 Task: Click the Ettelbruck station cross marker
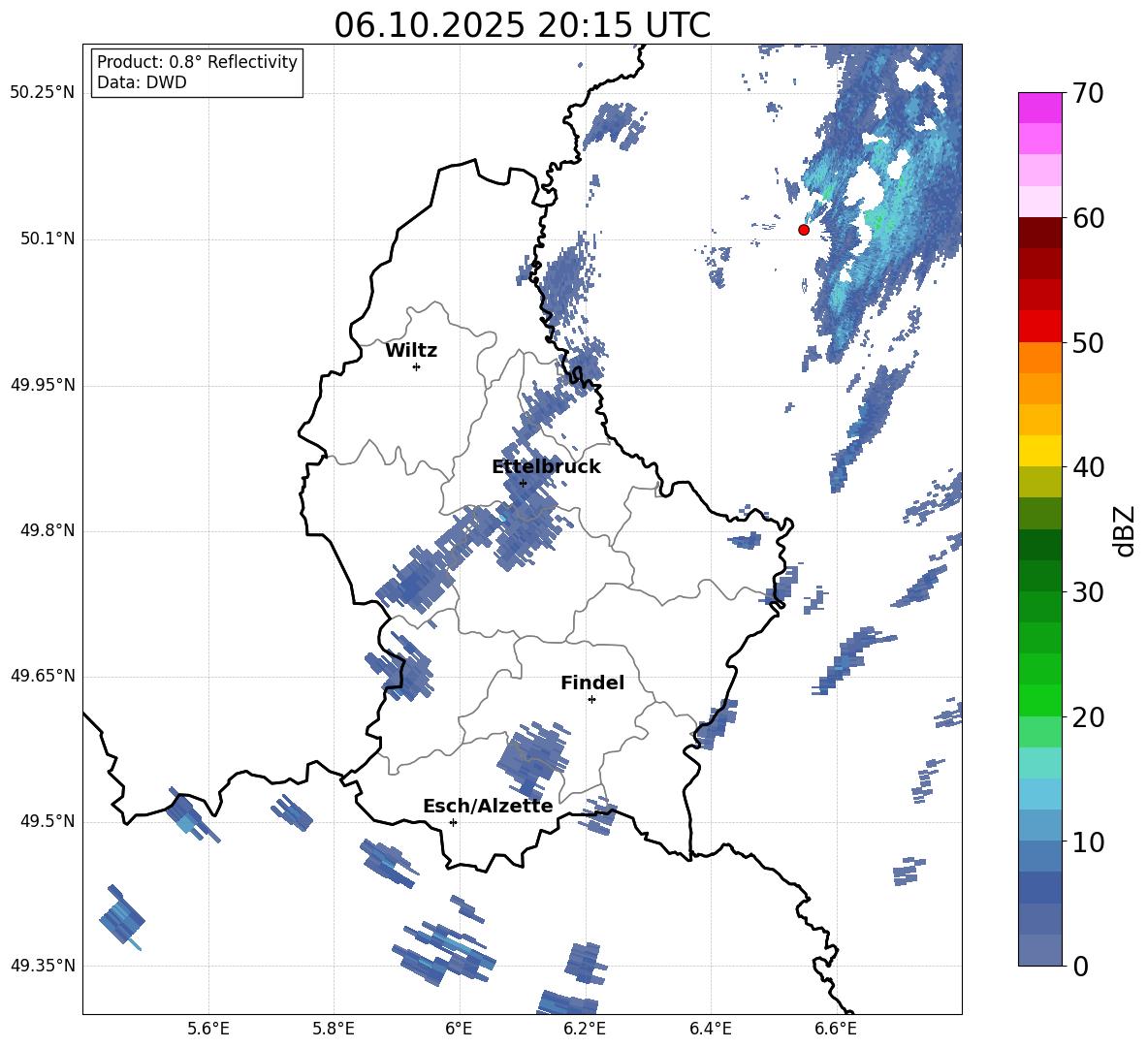coord(523,483)
